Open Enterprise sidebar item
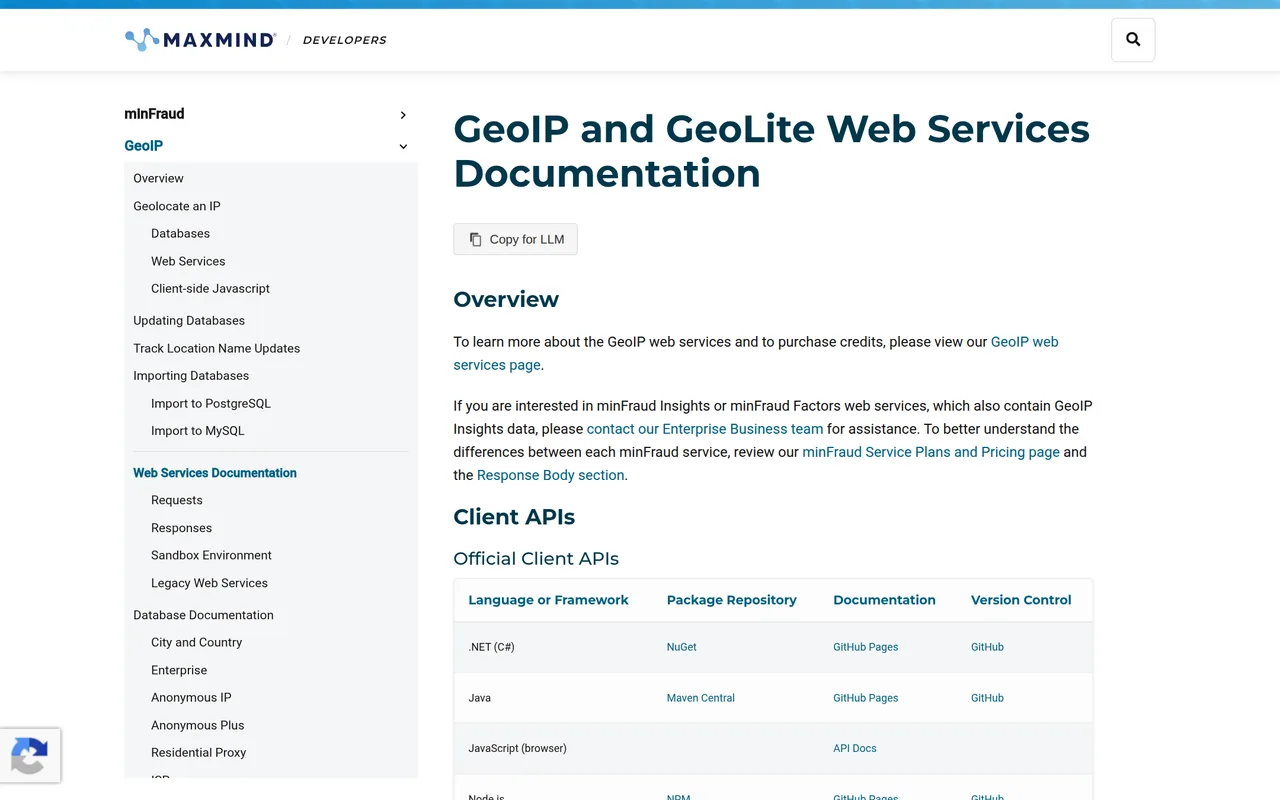The height and width of the screenshot is (800, 1280). tap(179, 670)
